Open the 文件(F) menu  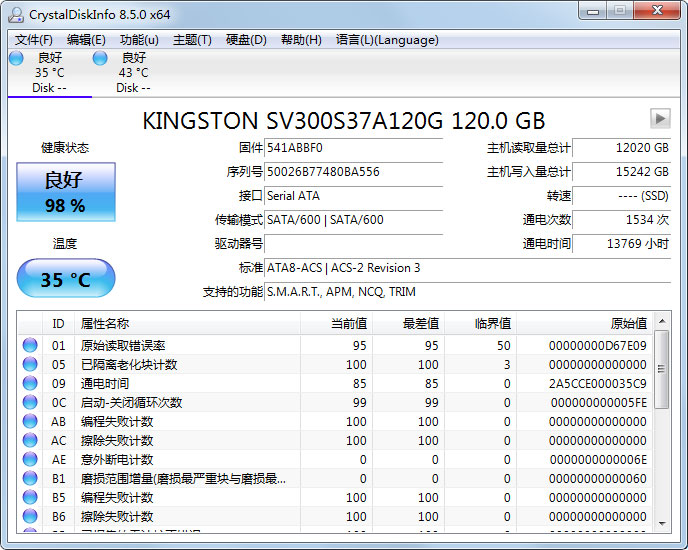(34, 40)
